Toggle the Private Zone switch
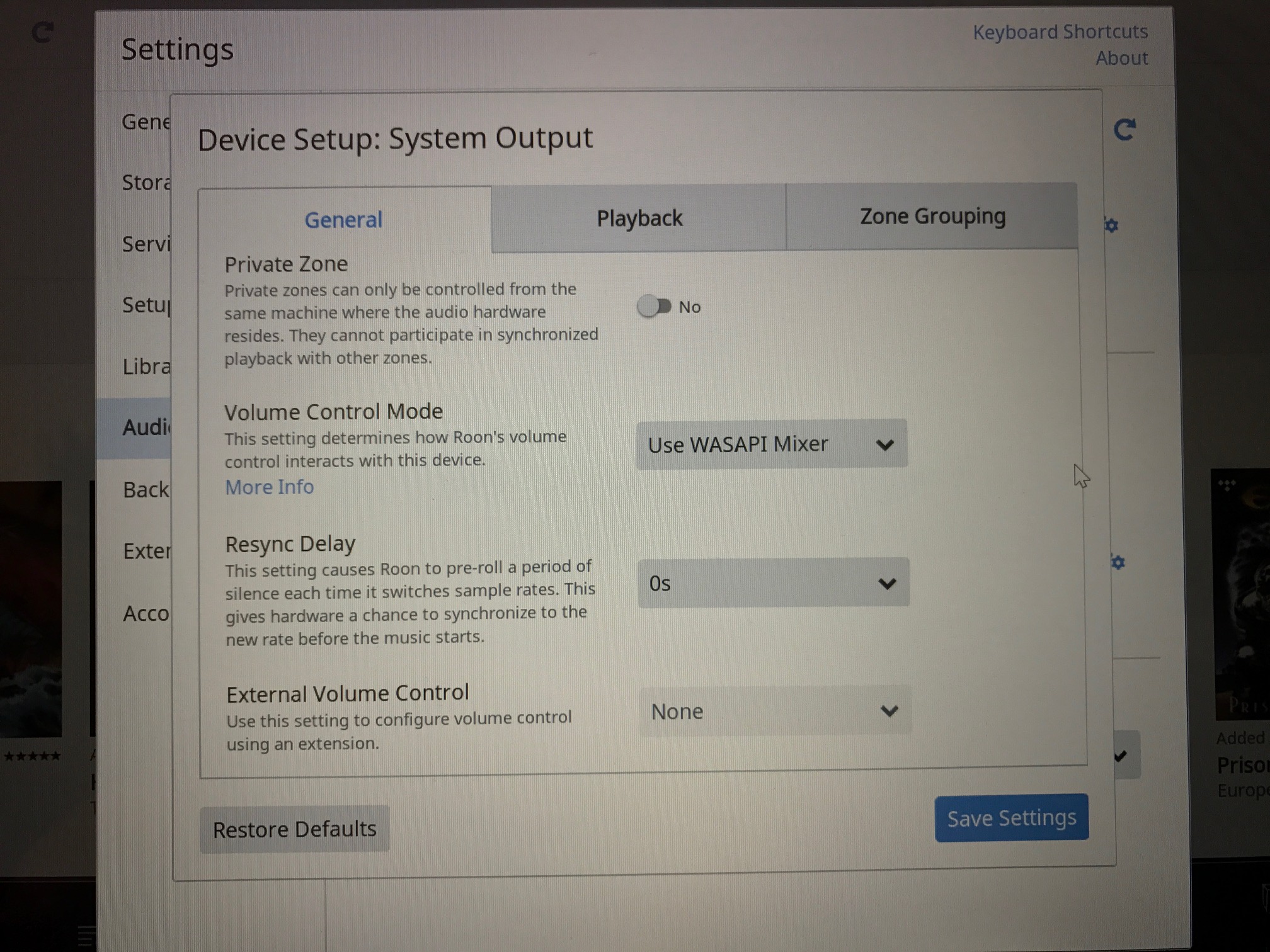This screenshot has height=952, width=1270. coord(655,307)
